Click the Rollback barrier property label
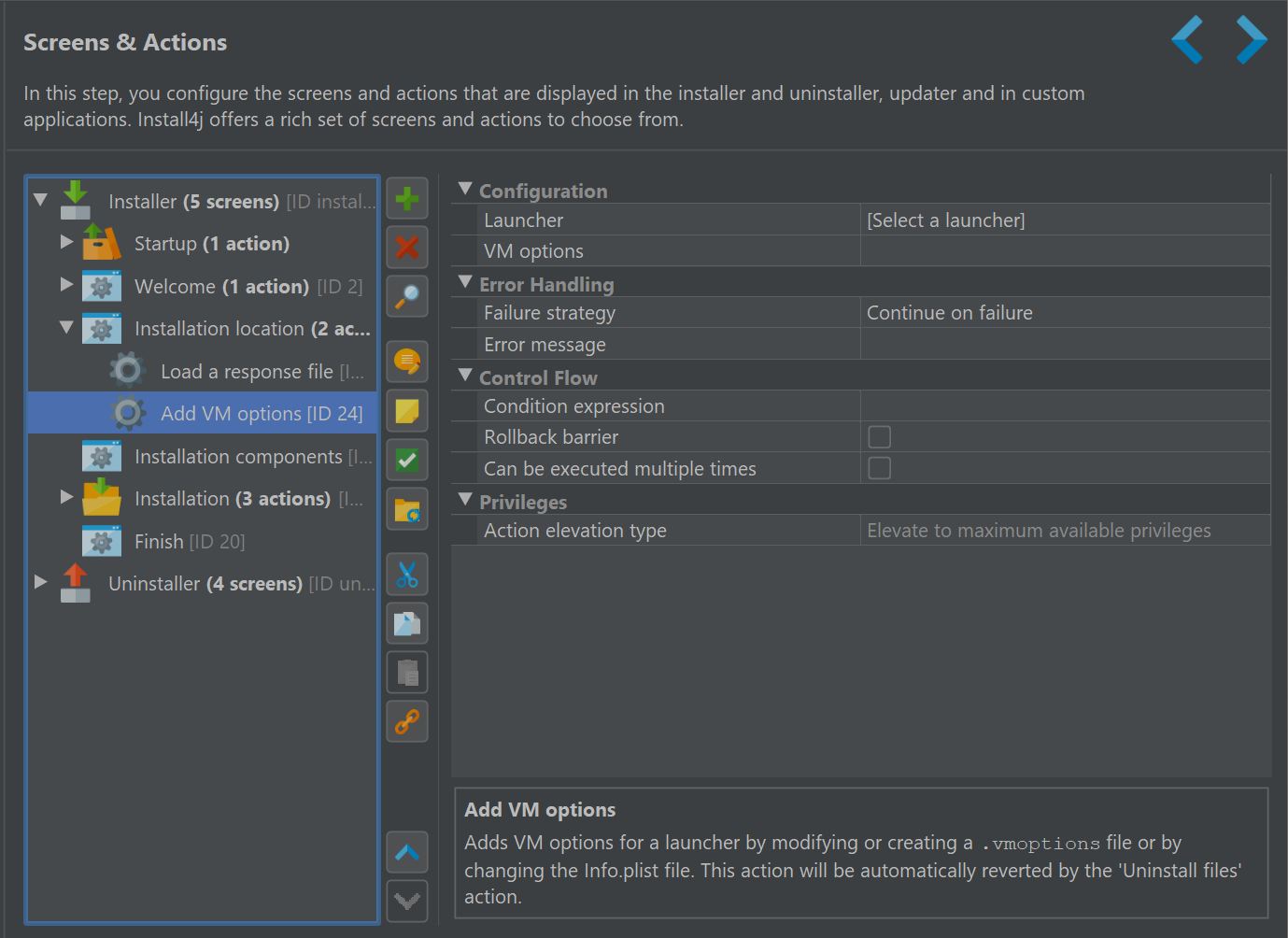 (x=551, y=437)
